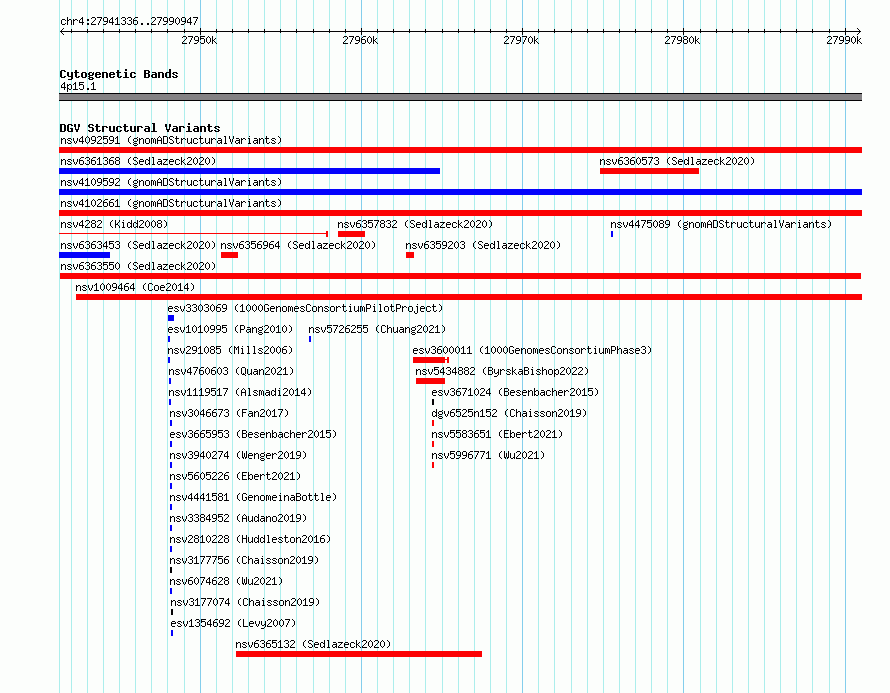Click esv1010995 (Pang2010) label
Screen dimensions: 890x693
tap(230, 329)
